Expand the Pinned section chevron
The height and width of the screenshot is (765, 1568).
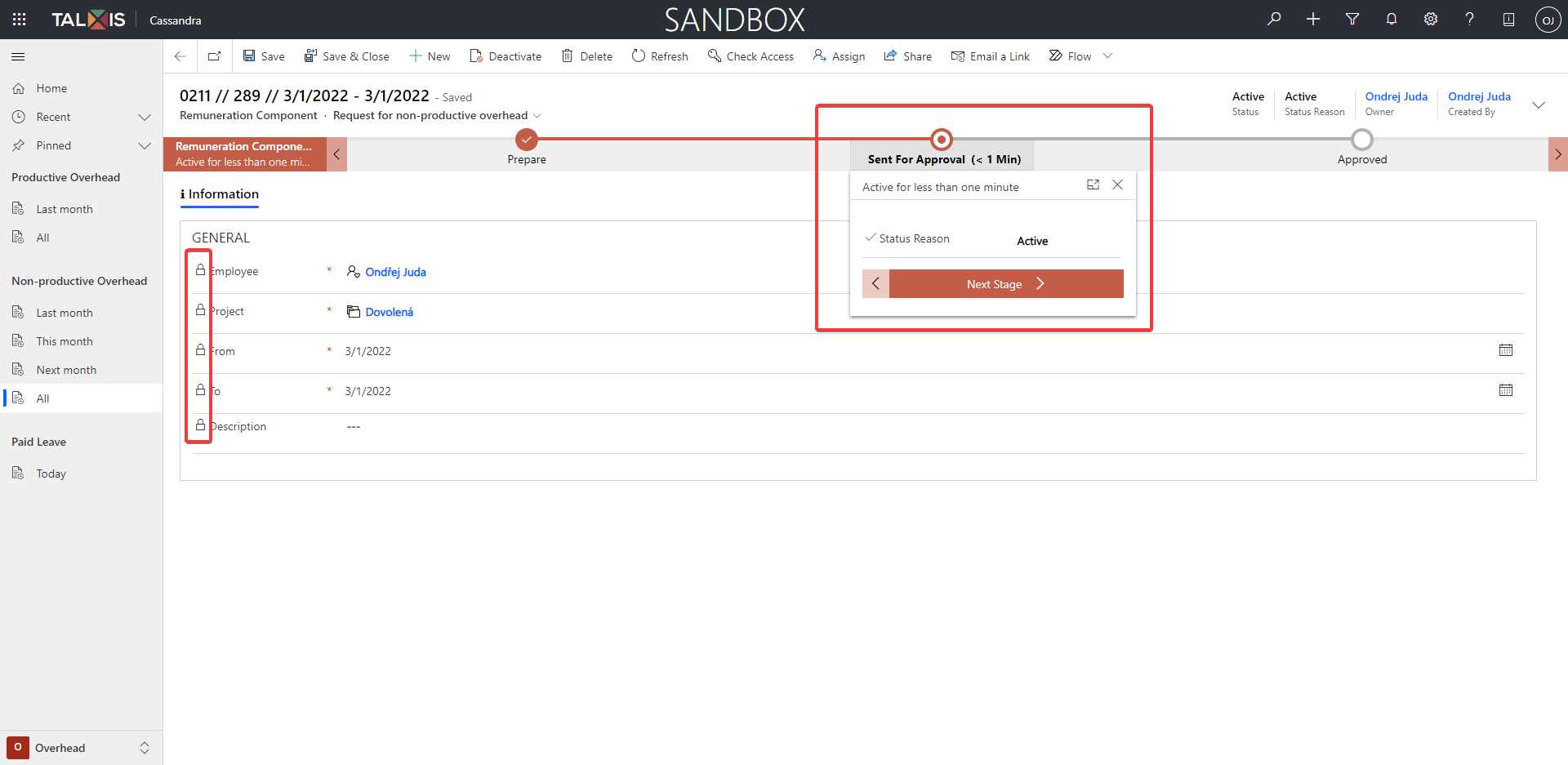click(x=145, y=145)
